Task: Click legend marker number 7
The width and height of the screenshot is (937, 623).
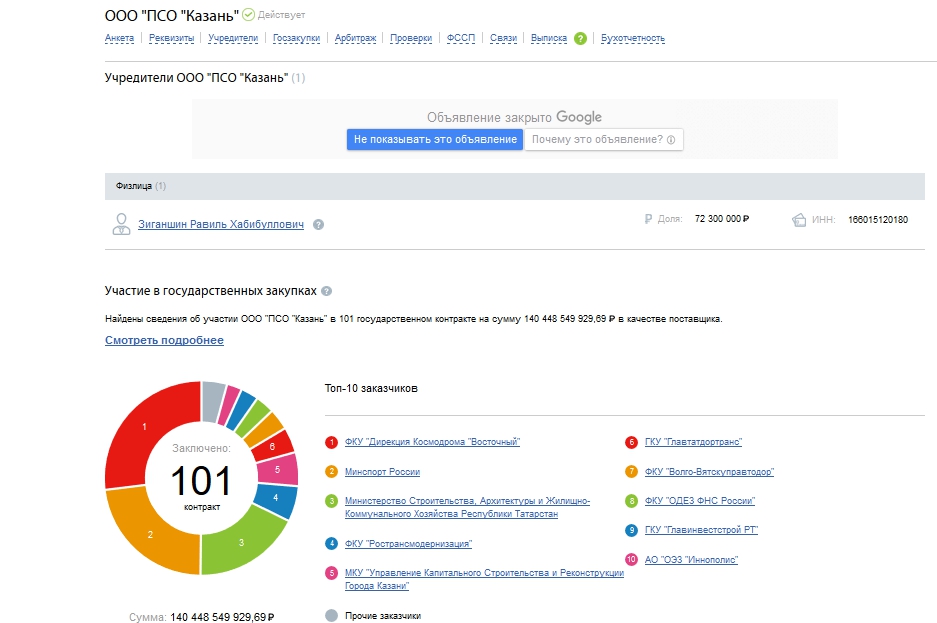Action: (631, 472)
